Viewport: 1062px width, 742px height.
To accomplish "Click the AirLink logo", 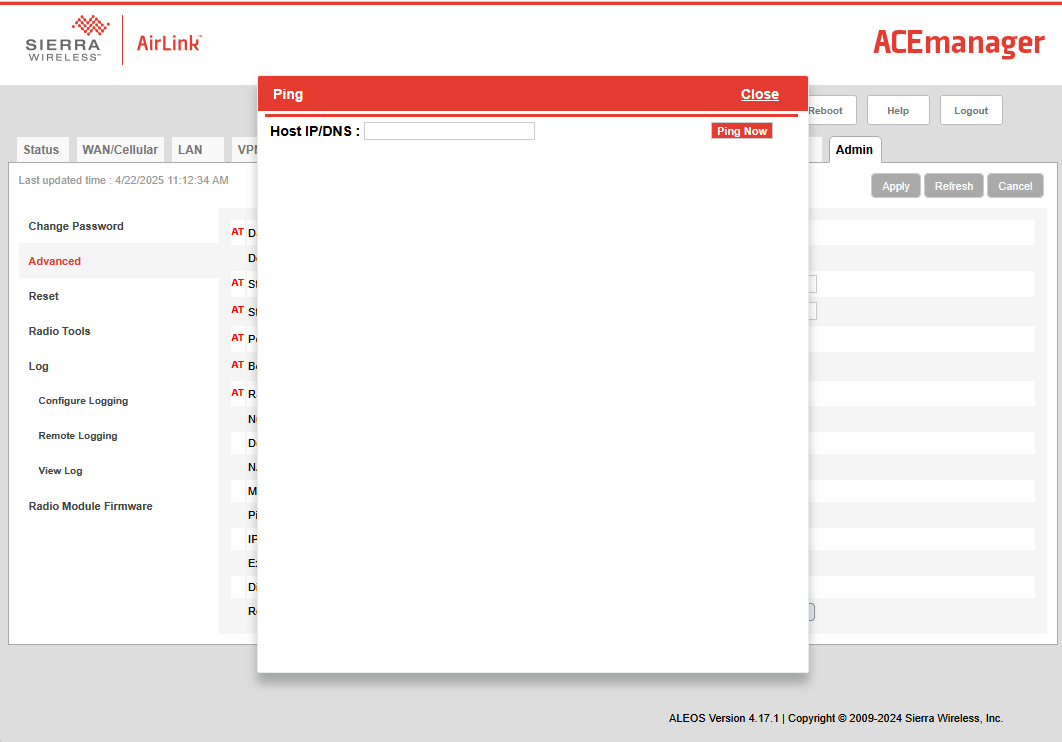I will 169,43.
